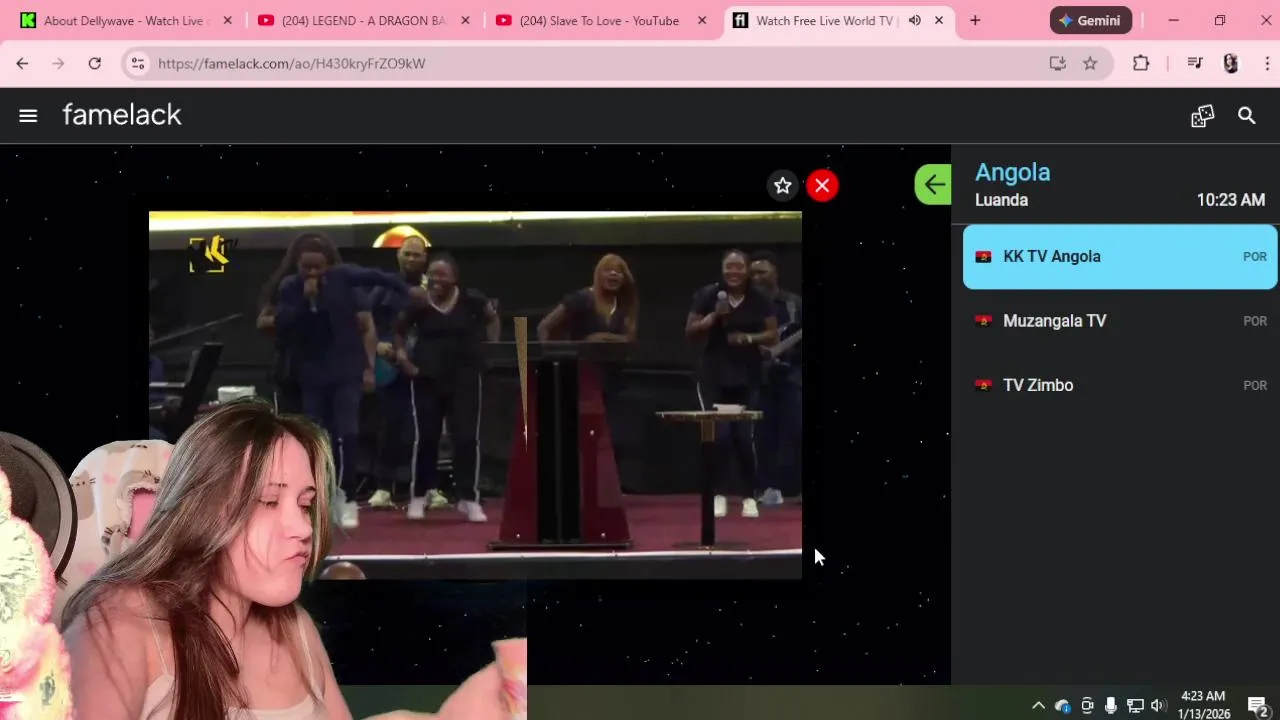
Task: Select KK TV Angola channel
Action: 1120,257
